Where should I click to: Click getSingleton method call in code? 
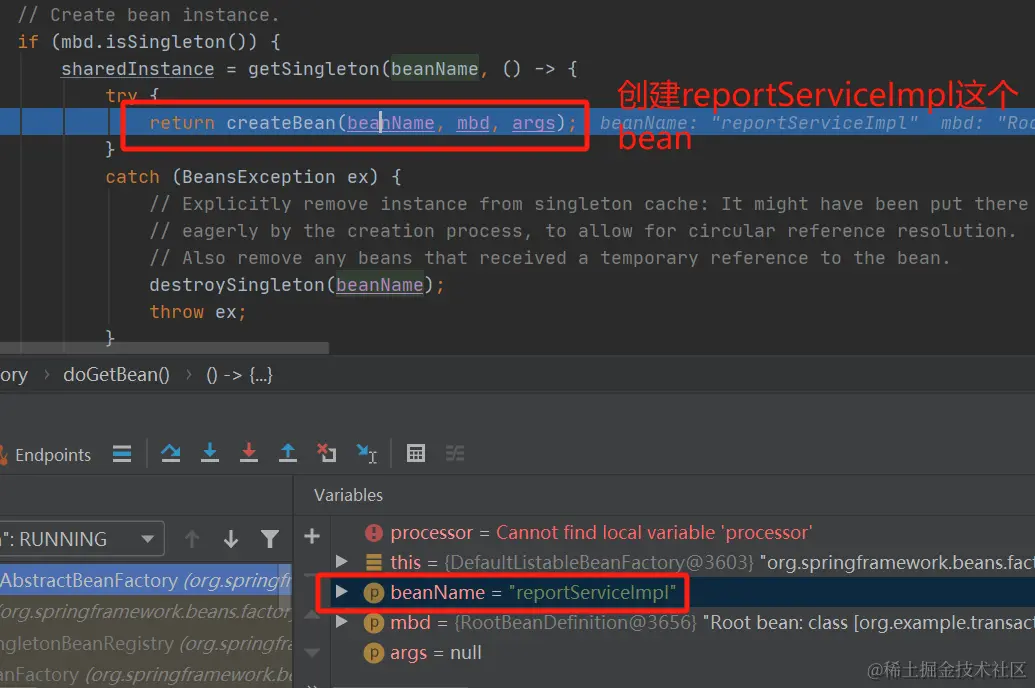(314, 69)
